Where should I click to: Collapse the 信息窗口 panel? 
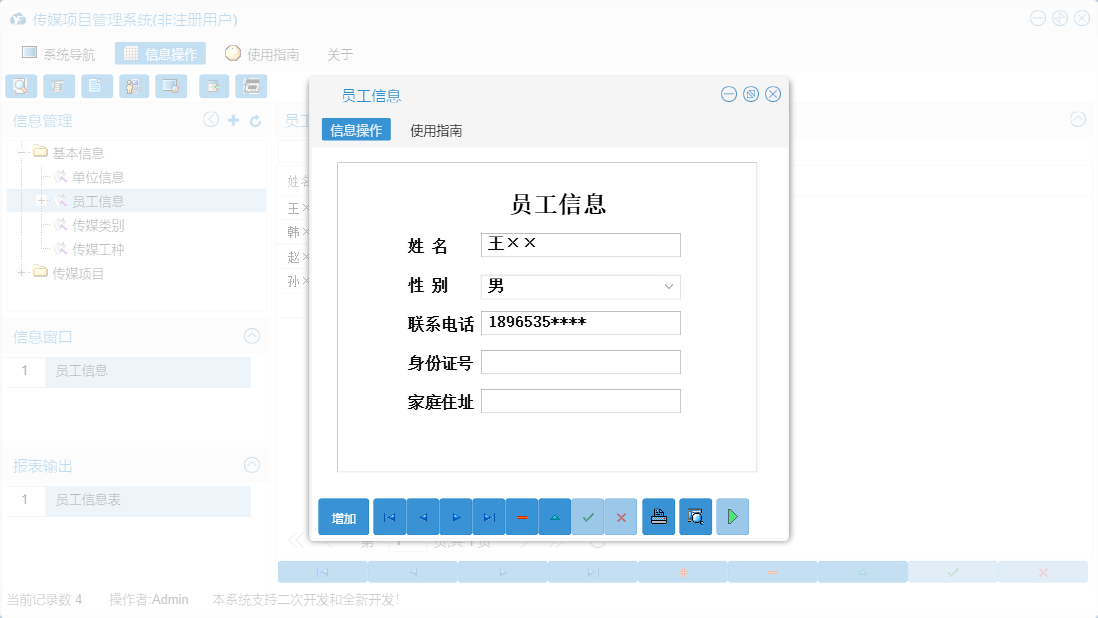251,335
